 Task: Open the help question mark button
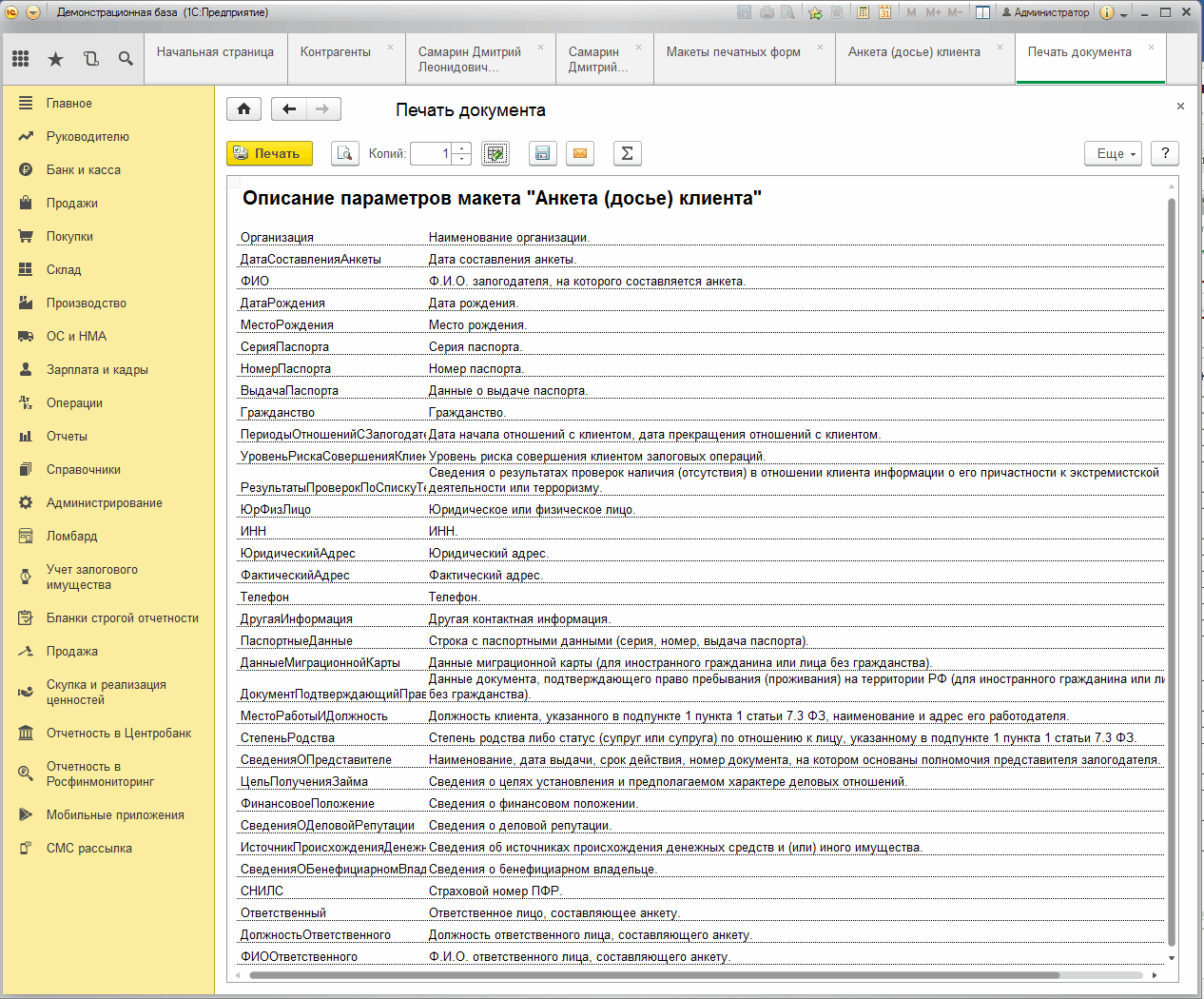(1165, 153)
